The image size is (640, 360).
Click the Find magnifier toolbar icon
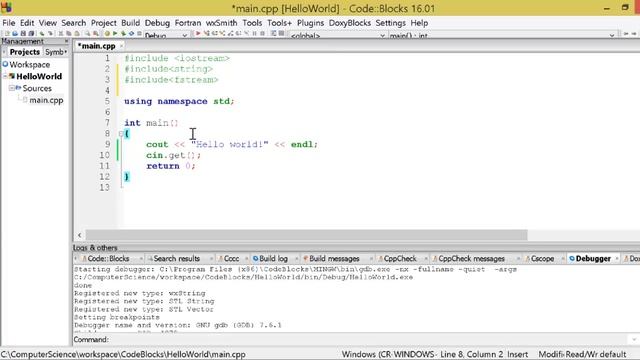[87, 33]
